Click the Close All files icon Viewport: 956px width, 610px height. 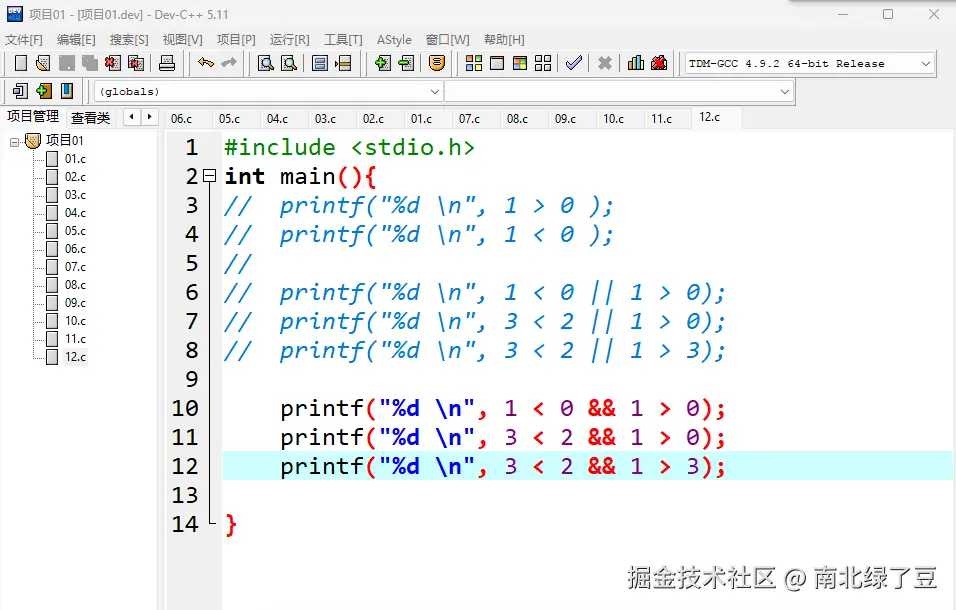[136, 63]
